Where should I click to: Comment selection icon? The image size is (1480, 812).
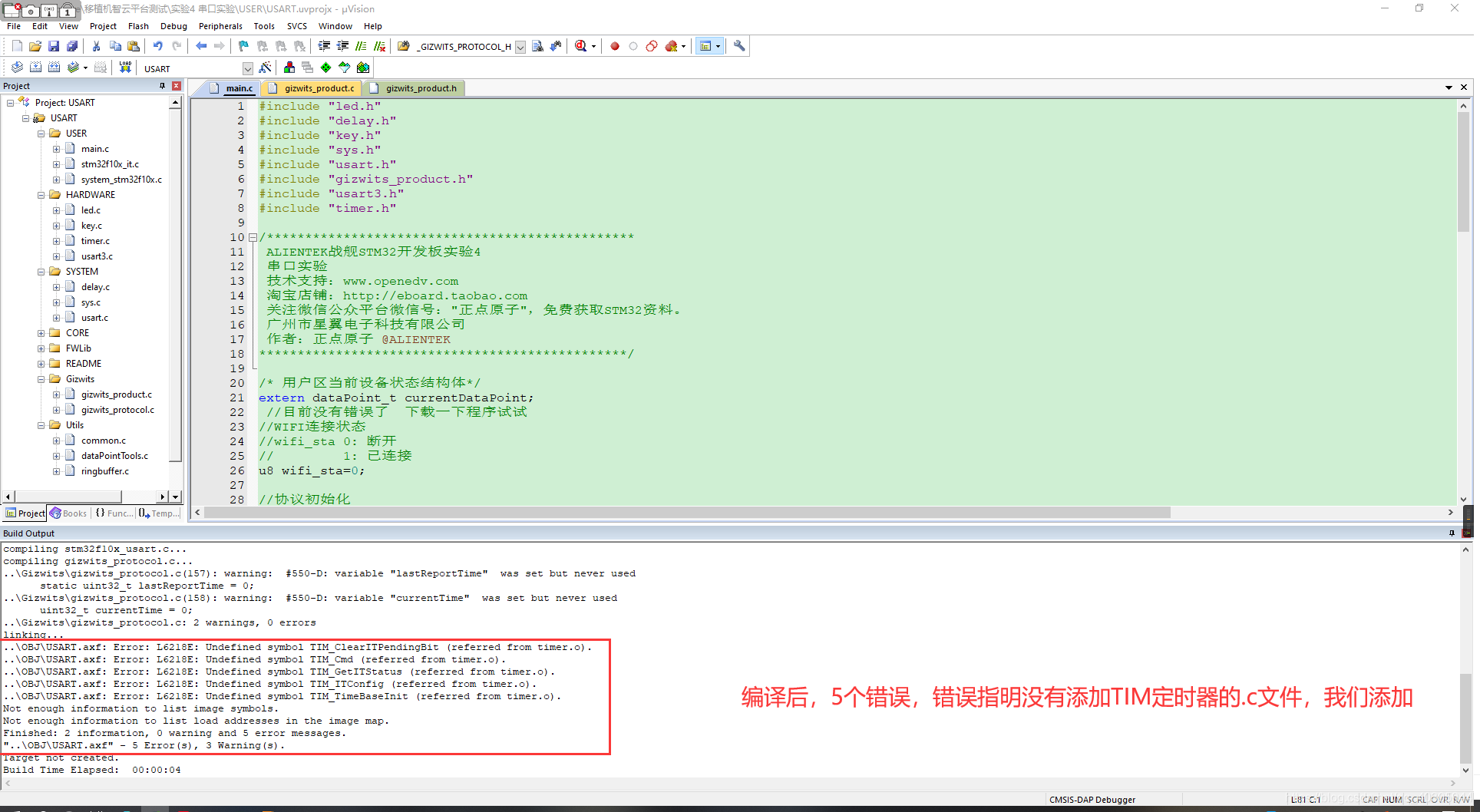[x=361, y=46]
